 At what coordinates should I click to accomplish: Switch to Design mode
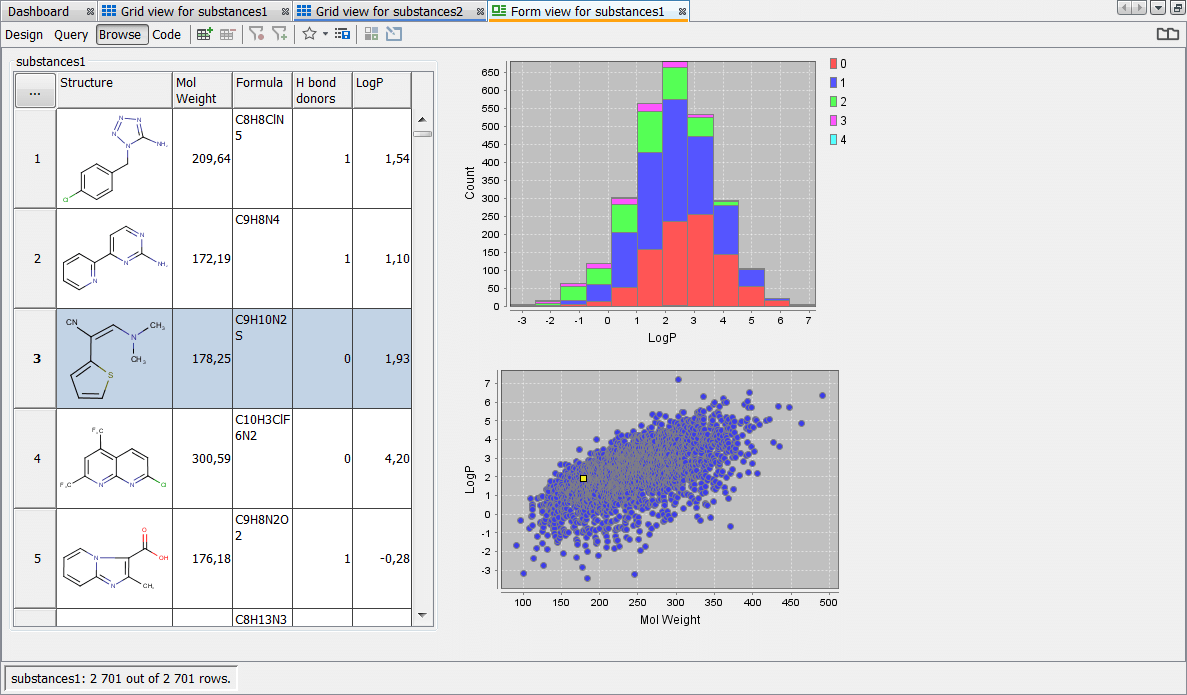coord(24,34)
